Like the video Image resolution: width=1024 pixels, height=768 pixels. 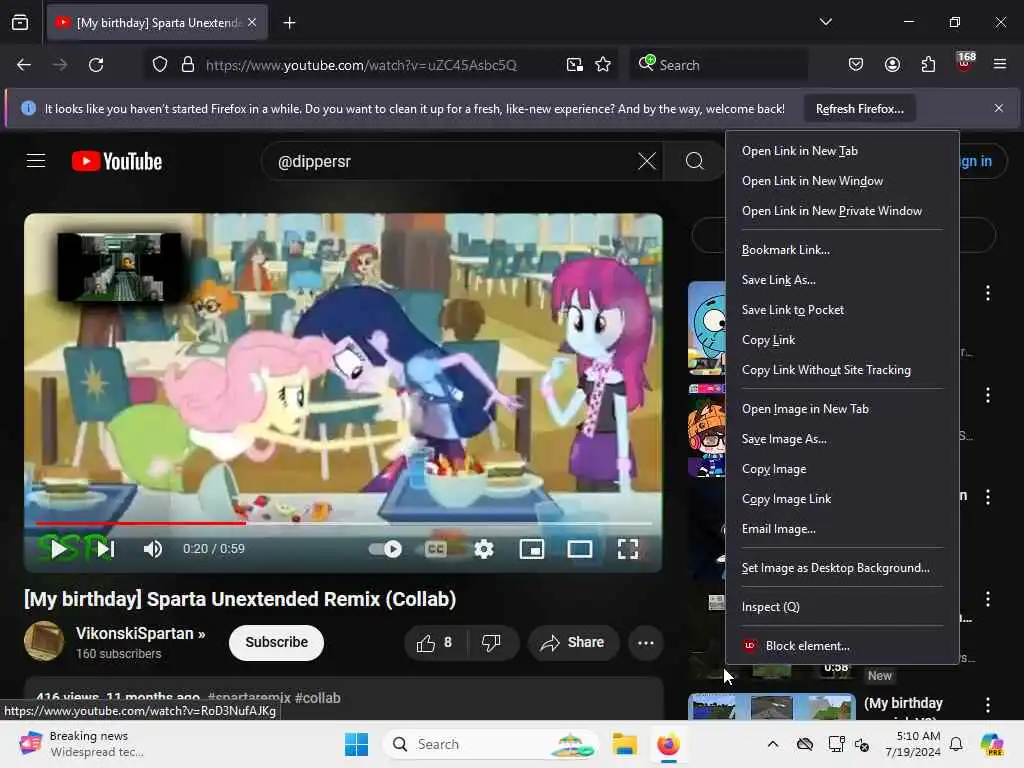[x=436, y=643]
